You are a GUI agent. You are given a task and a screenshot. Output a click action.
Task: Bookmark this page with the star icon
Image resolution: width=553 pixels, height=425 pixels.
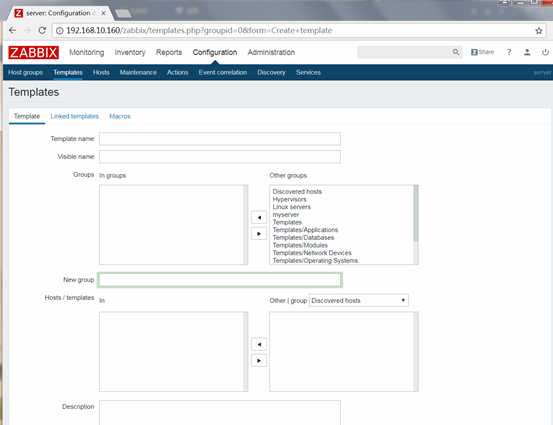coord(539,31)
